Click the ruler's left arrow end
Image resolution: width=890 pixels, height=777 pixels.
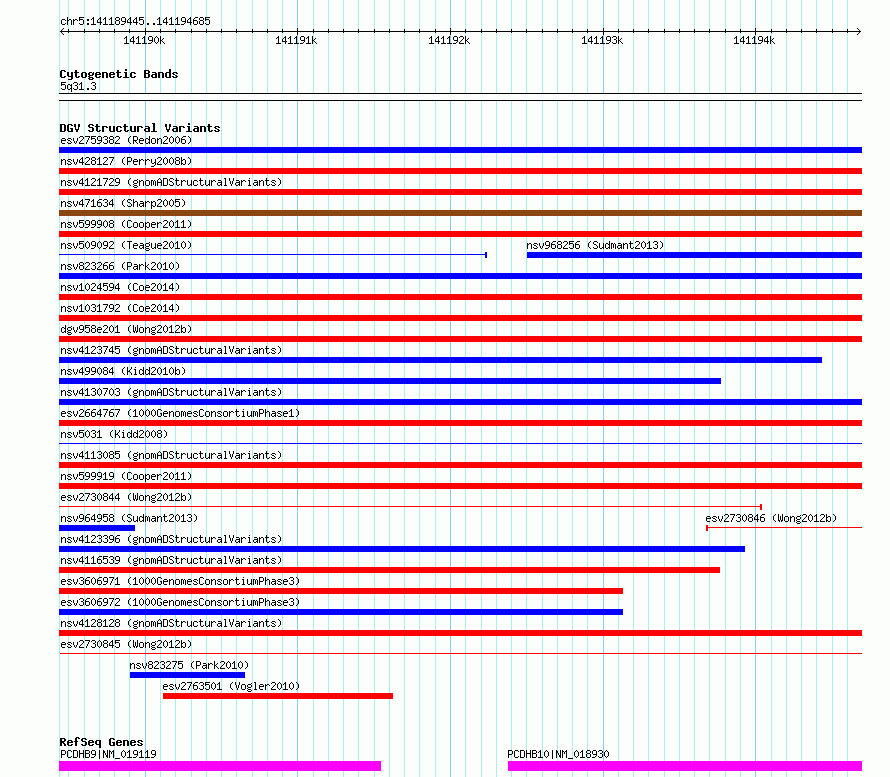tap(63, 32)
